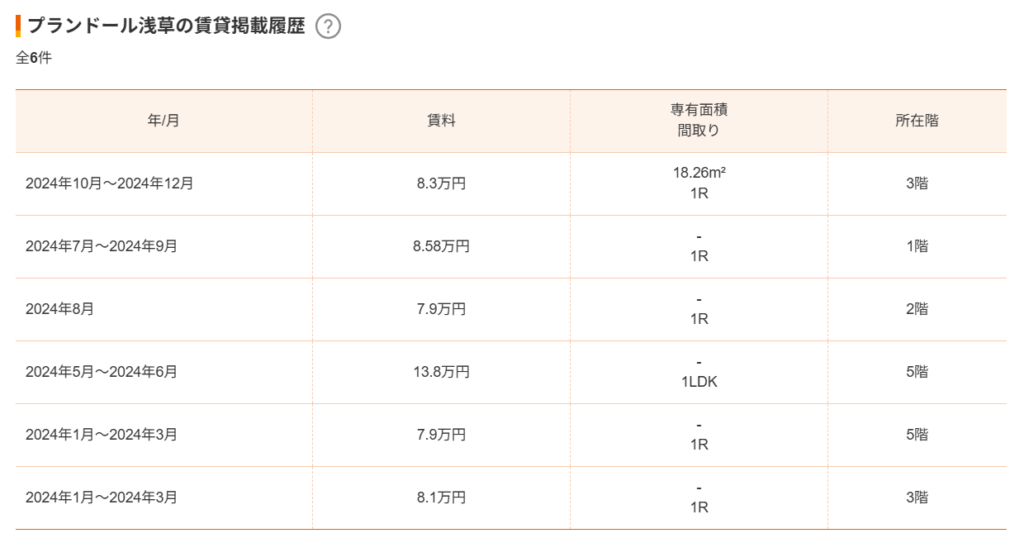The image size is (1024, 538).
Task: Select the 2024年10月〜2024年12月 row date
Action: 110,183
